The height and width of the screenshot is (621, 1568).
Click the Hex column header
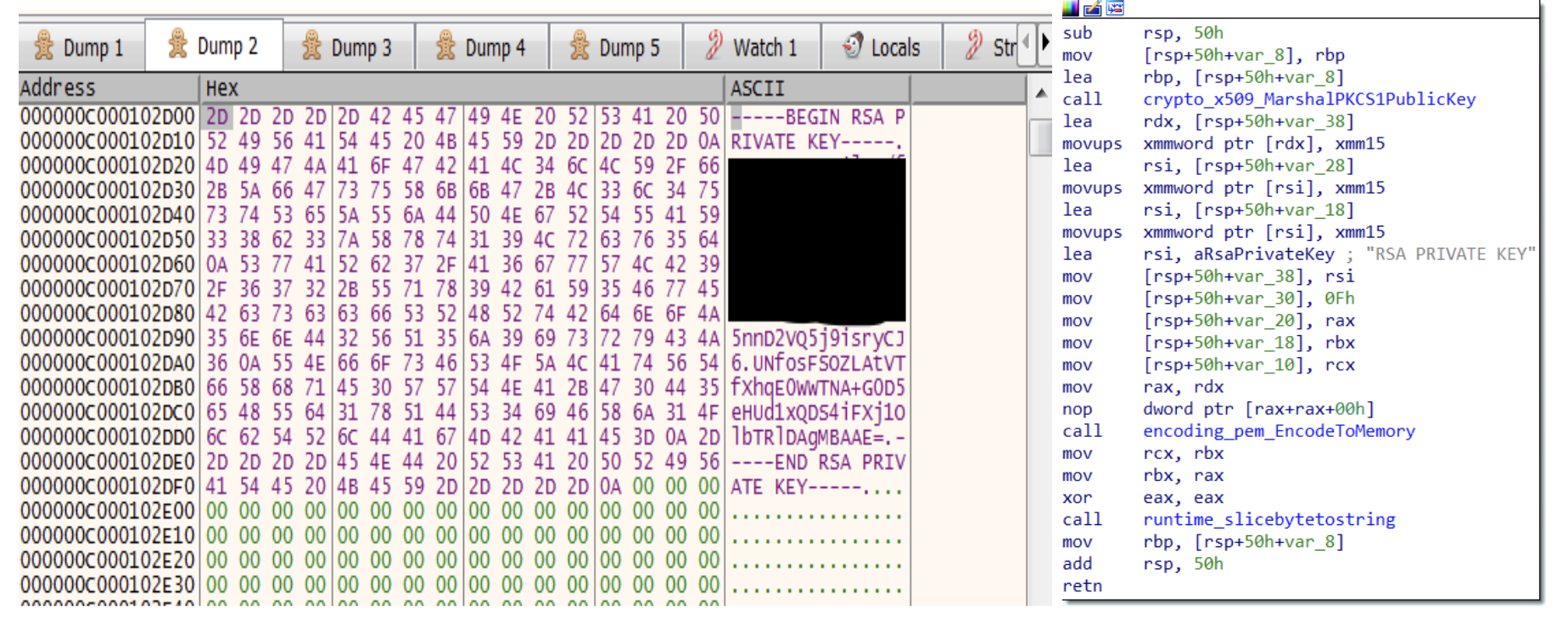click(x=462, y=88)
